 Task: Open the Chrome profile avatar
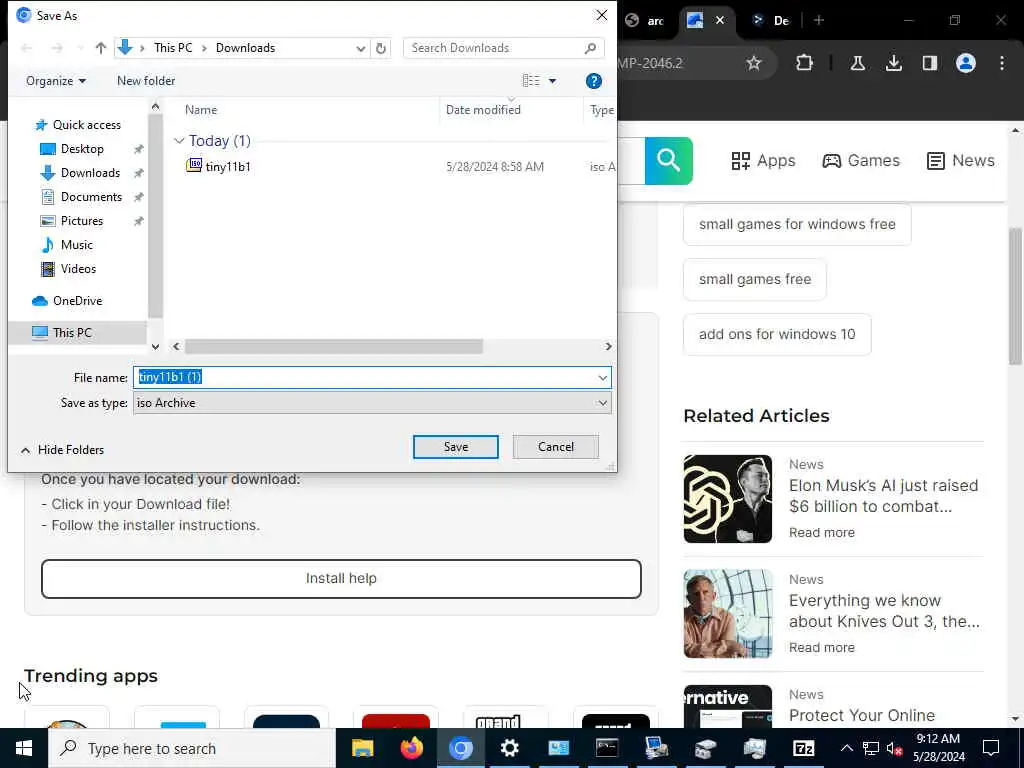tap(966, 63)
